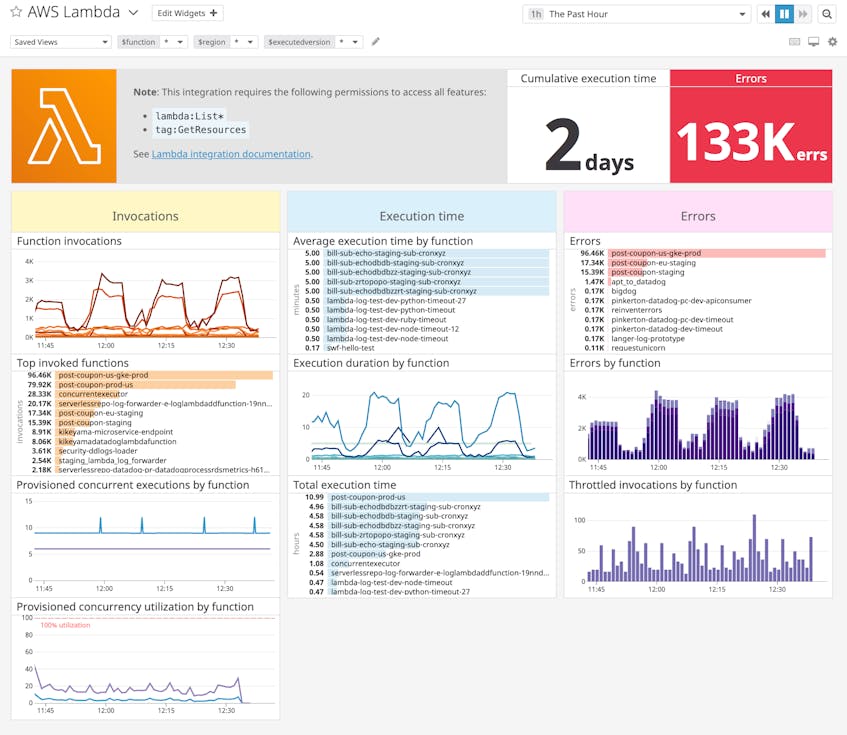Click Execution duration by function widget title
847x735 pixels.
[x=371, y=363]
